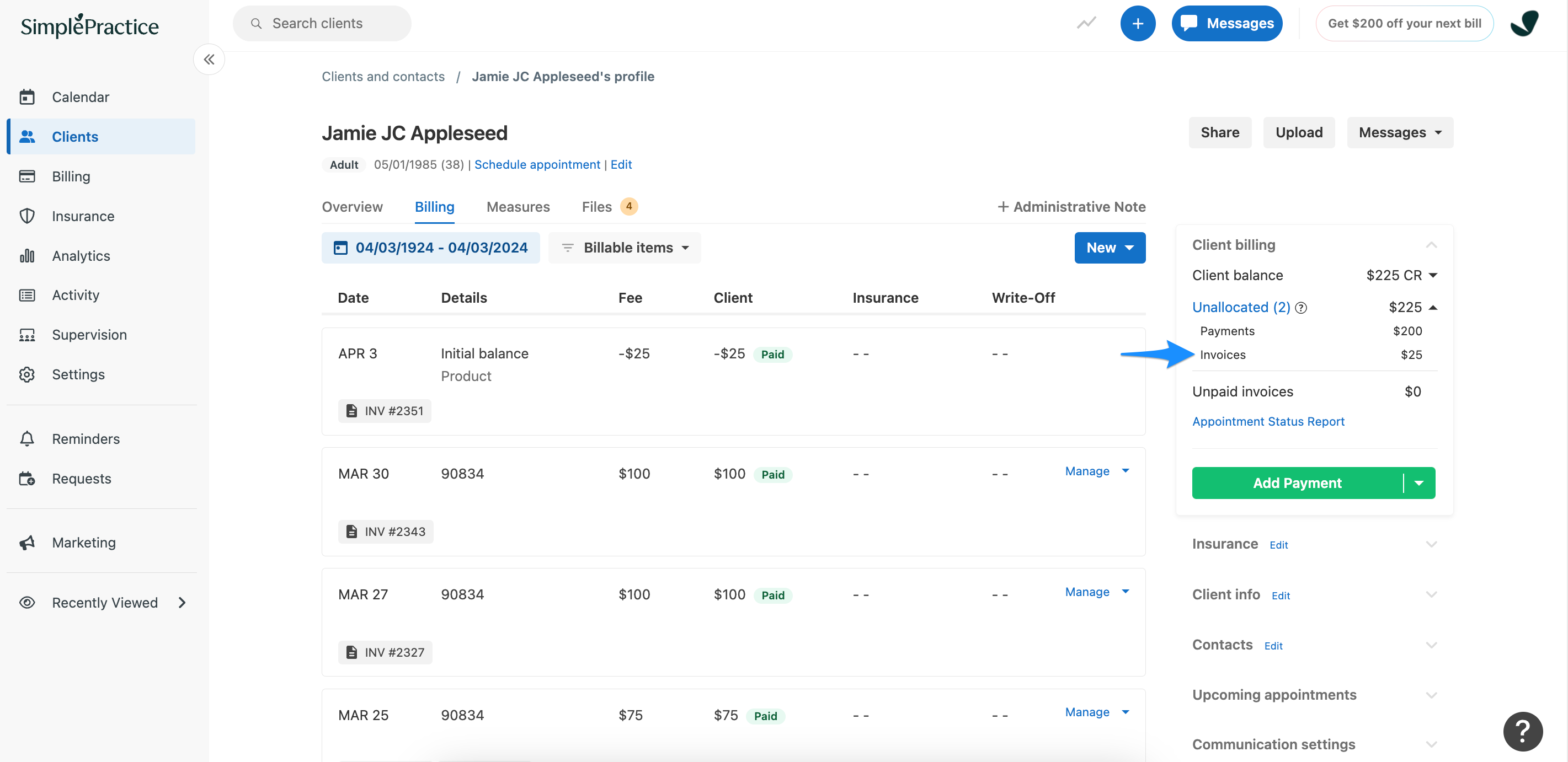Open invoice INV #2351
This screenshot has height=762, width=1568.
(384, 410)
